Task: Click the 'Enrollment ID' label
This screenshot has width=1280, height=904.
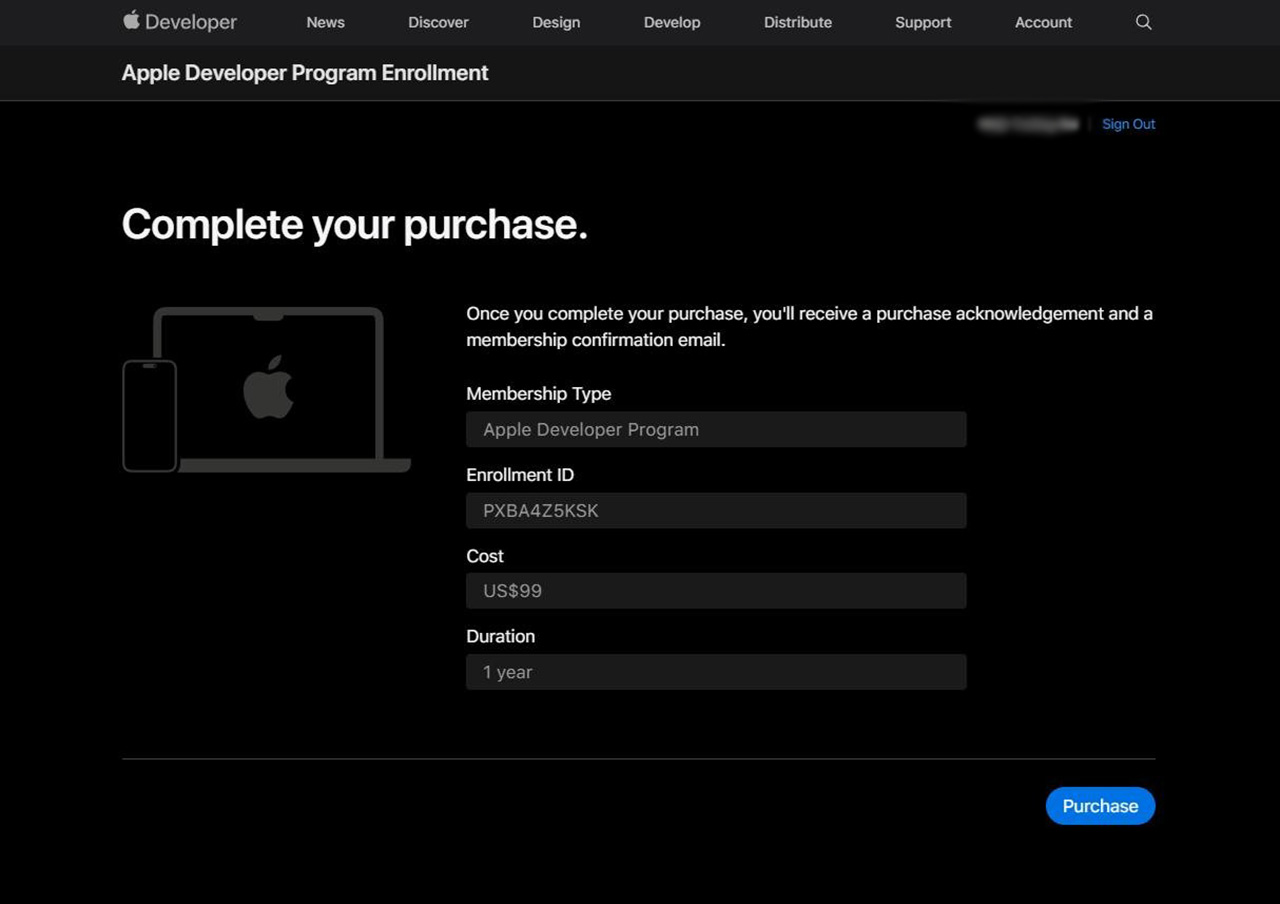Action: point(520,475)
